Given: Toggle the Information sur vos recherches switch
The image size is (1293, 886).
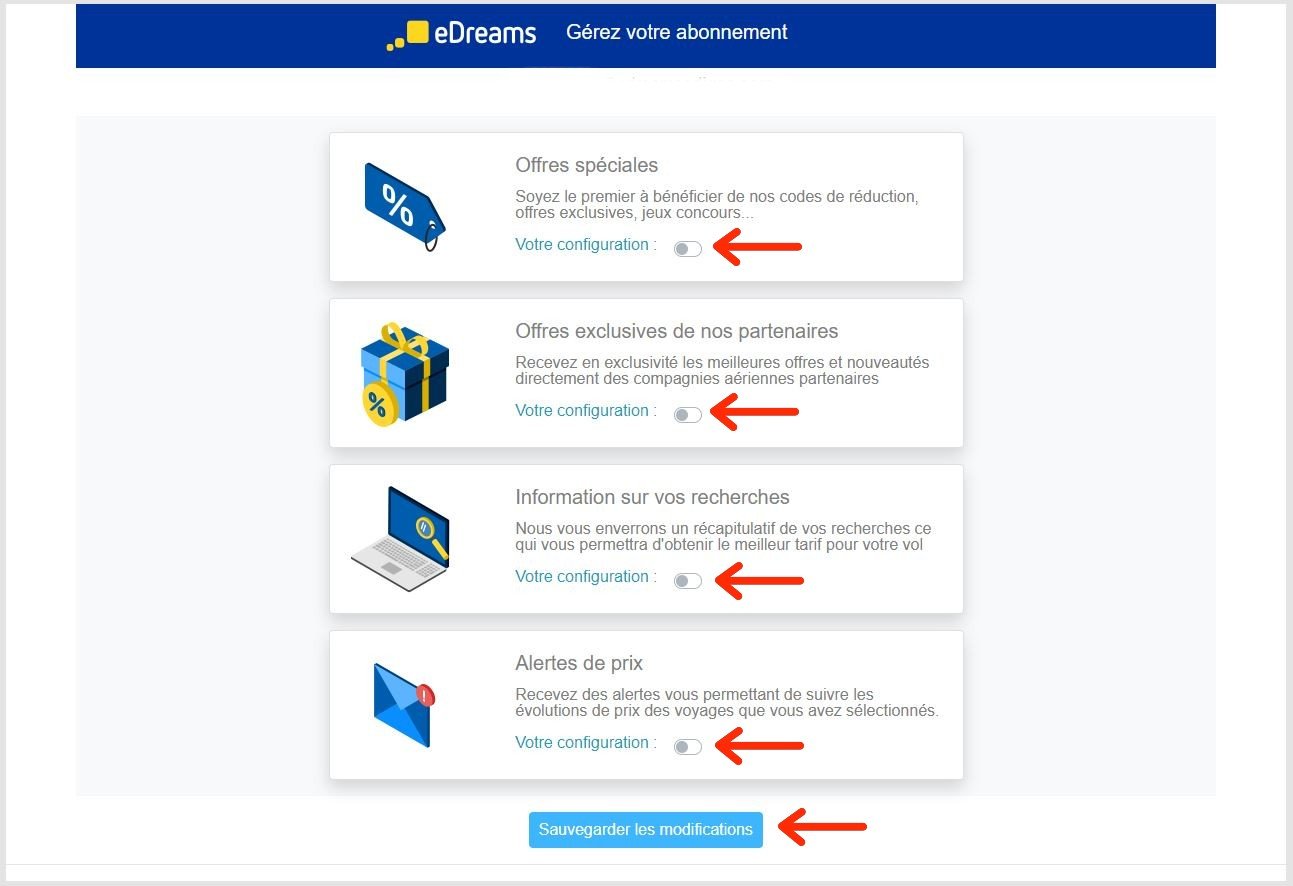Looking at the screenshot, I should [x=688, y=581].
